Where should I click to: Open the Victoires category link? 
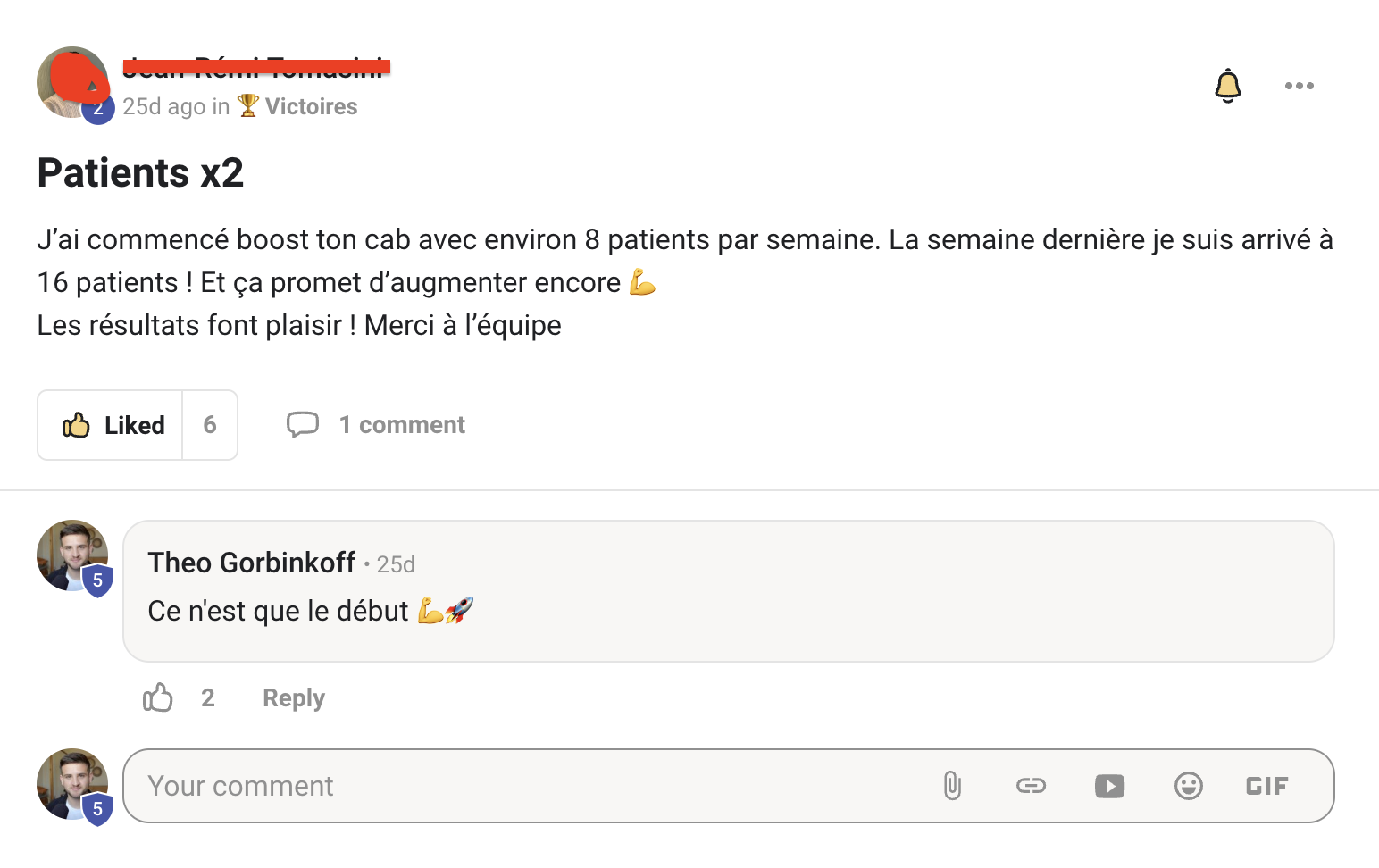[x=310, y=107]
